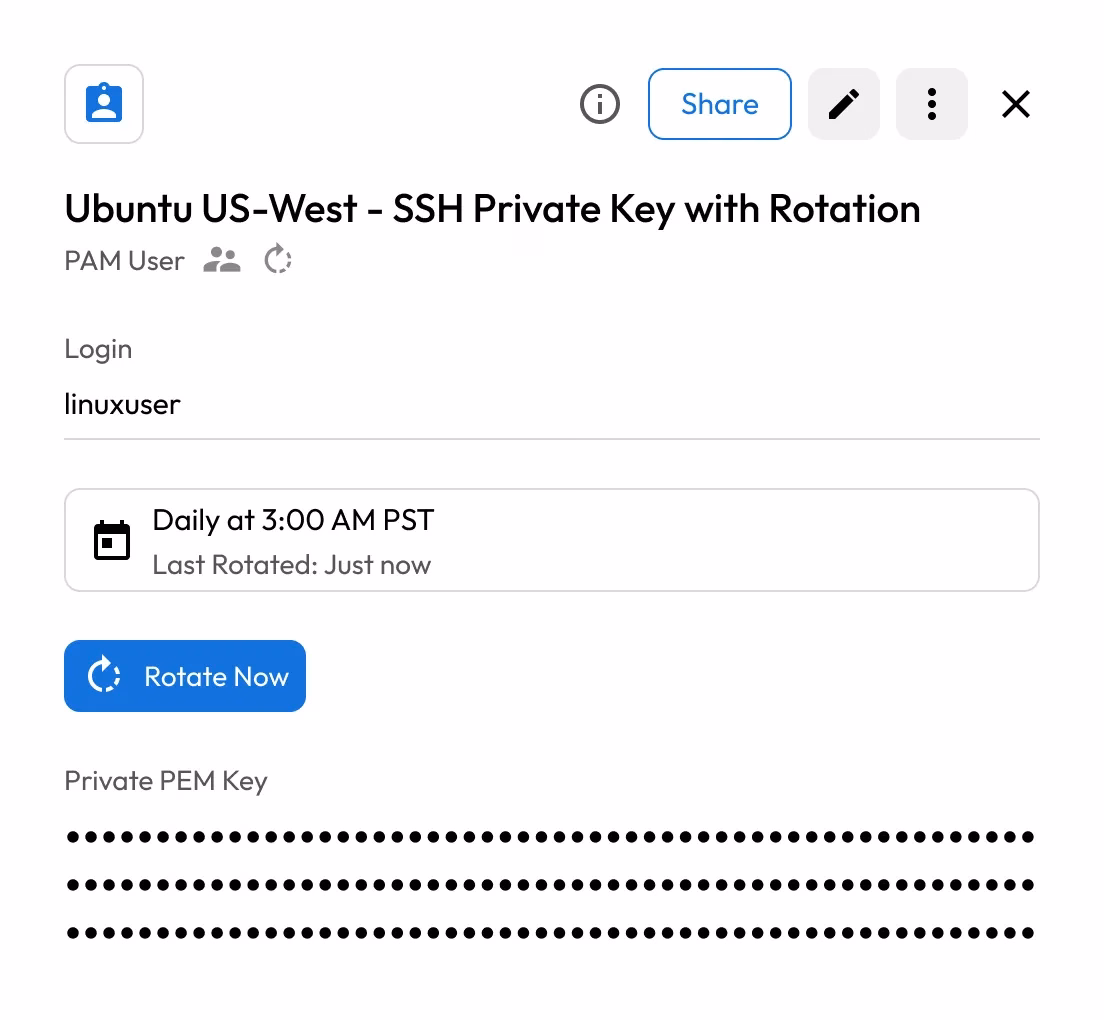Viewport: 1104px width, 1020px height.
Task: Click the linuxuser login value
Action: coord(122,405)
